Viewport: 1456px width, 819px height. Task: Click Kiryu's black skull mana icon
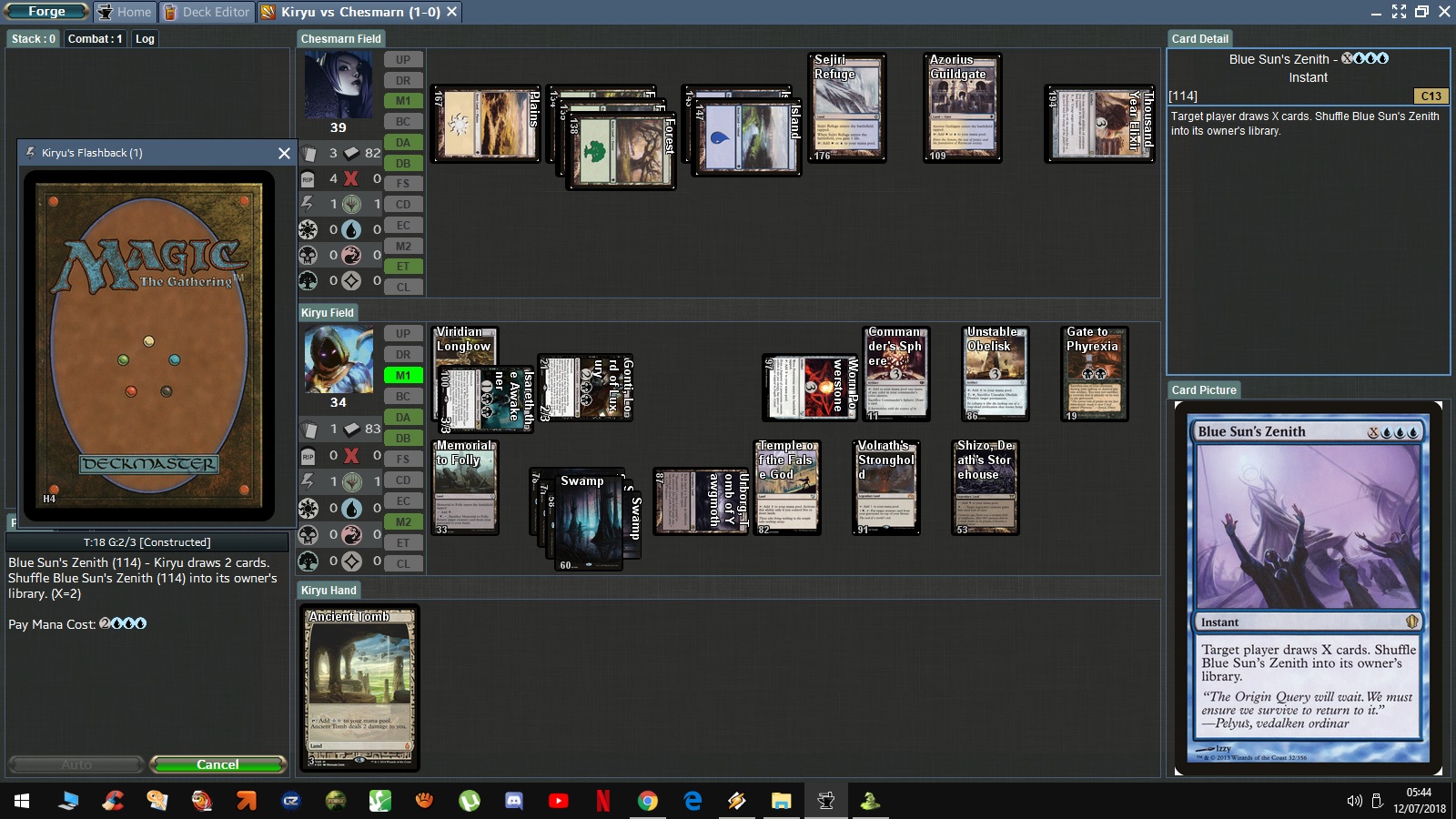point(308,535)
